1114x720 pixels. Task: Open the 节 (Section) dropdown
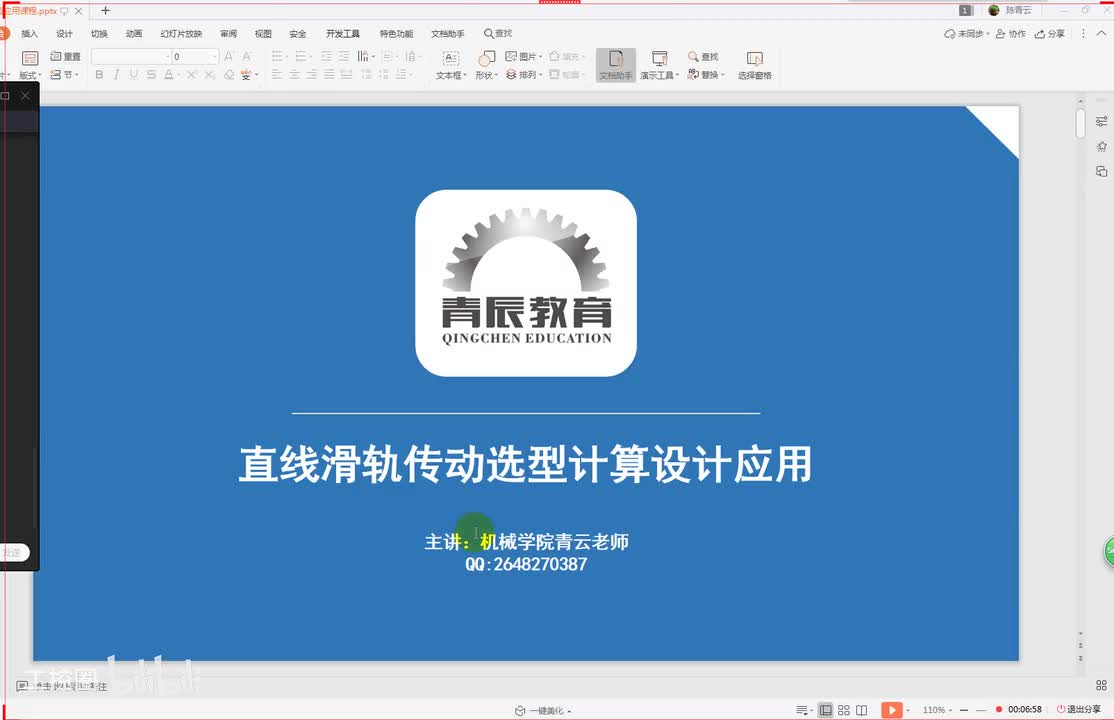click(65, 74)
